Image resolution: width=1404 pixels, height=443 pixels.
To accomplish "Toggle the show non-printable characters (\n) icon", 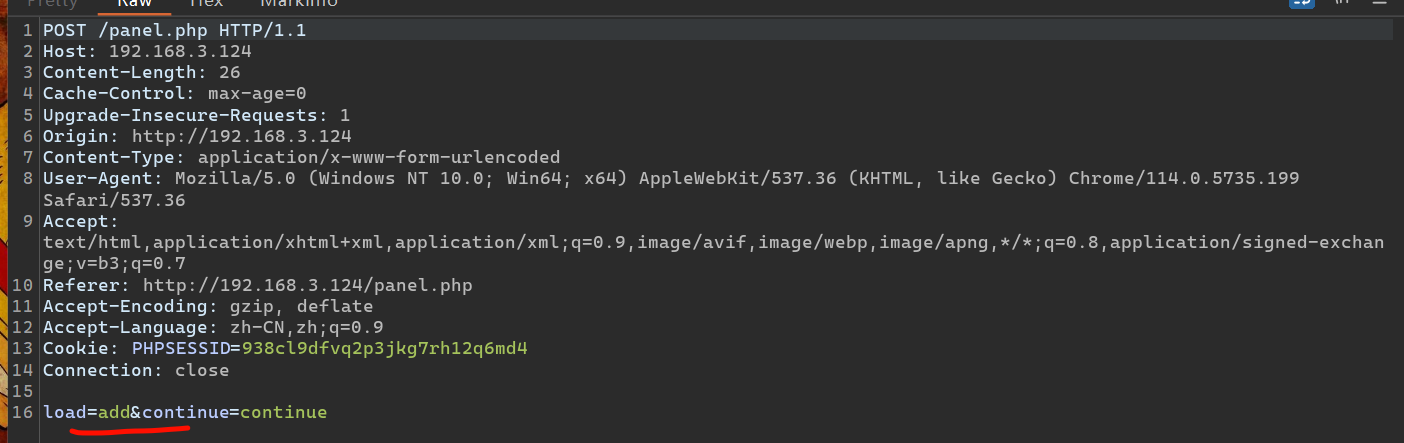I will [1341, 3].
